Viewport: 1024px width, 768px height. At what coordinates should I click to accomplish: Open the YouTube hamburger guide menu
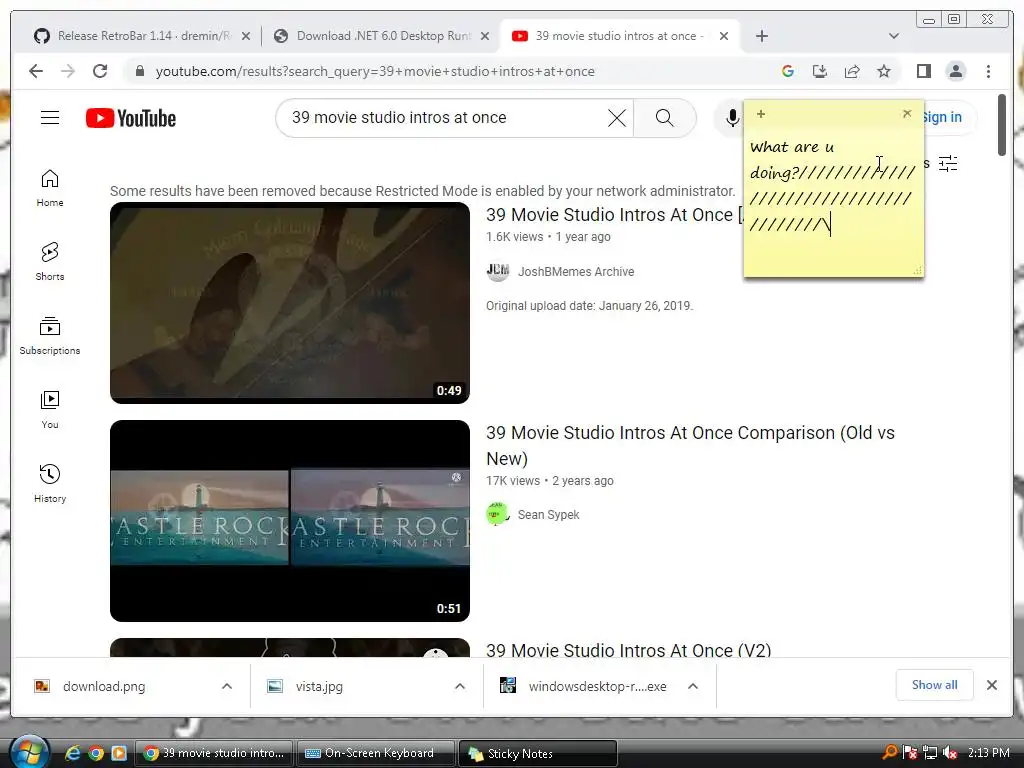[50, 118]
